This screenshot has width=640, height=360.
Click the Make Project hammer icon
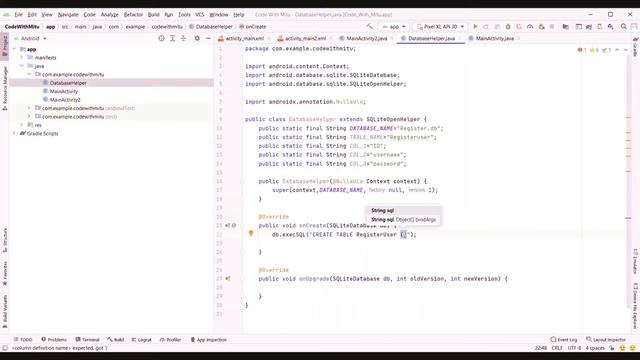click(369, 27)
